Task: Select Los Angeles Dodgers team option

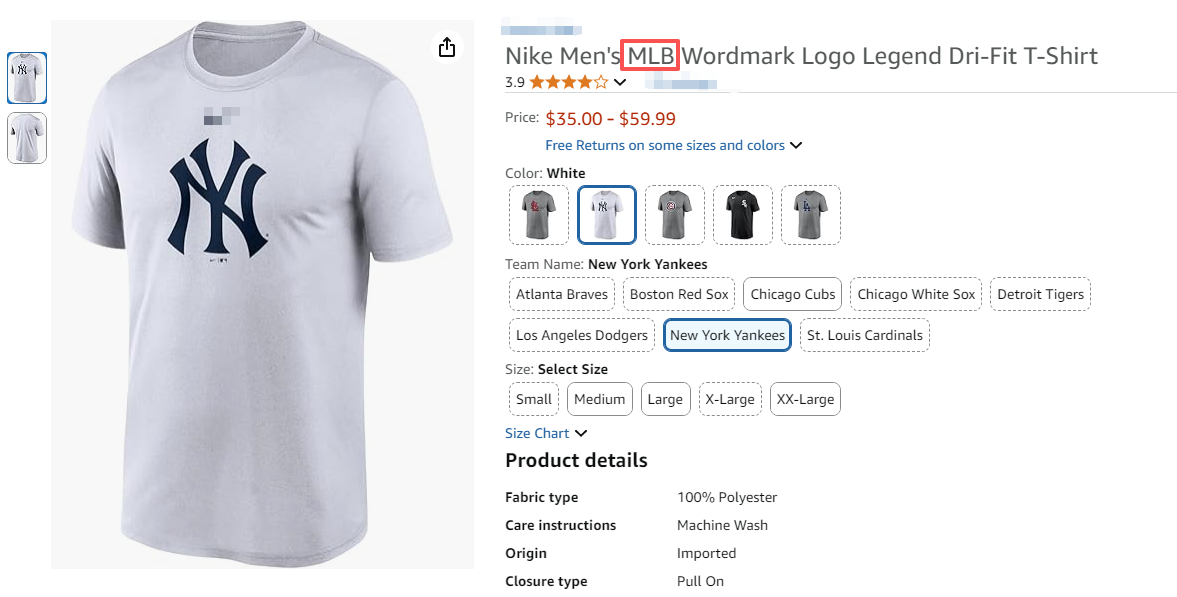Action: tap(582, 335)
